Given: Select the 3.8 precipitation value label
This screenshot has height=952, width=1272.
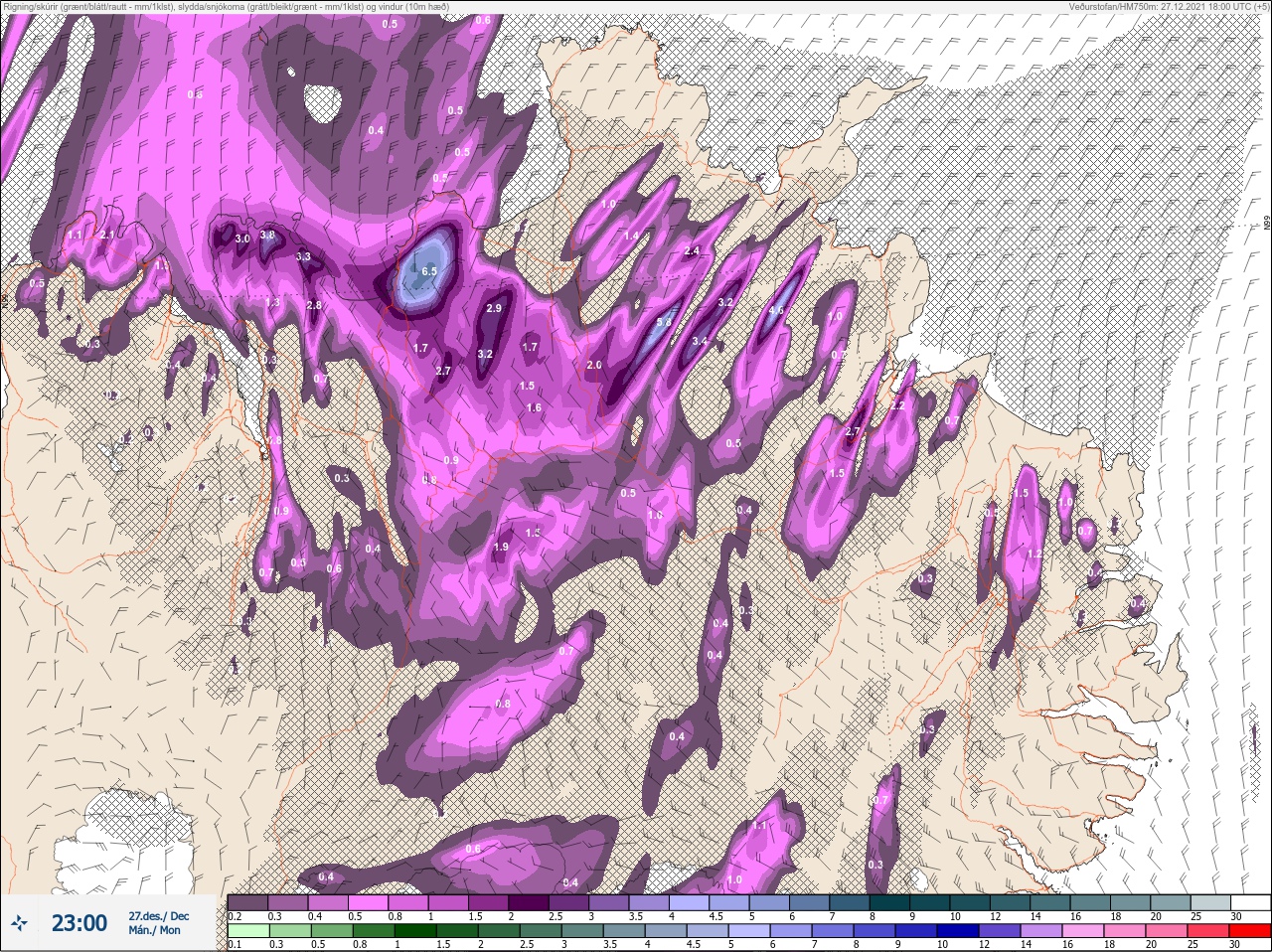Looking at the screenshot, I should (x=267, y=235).
